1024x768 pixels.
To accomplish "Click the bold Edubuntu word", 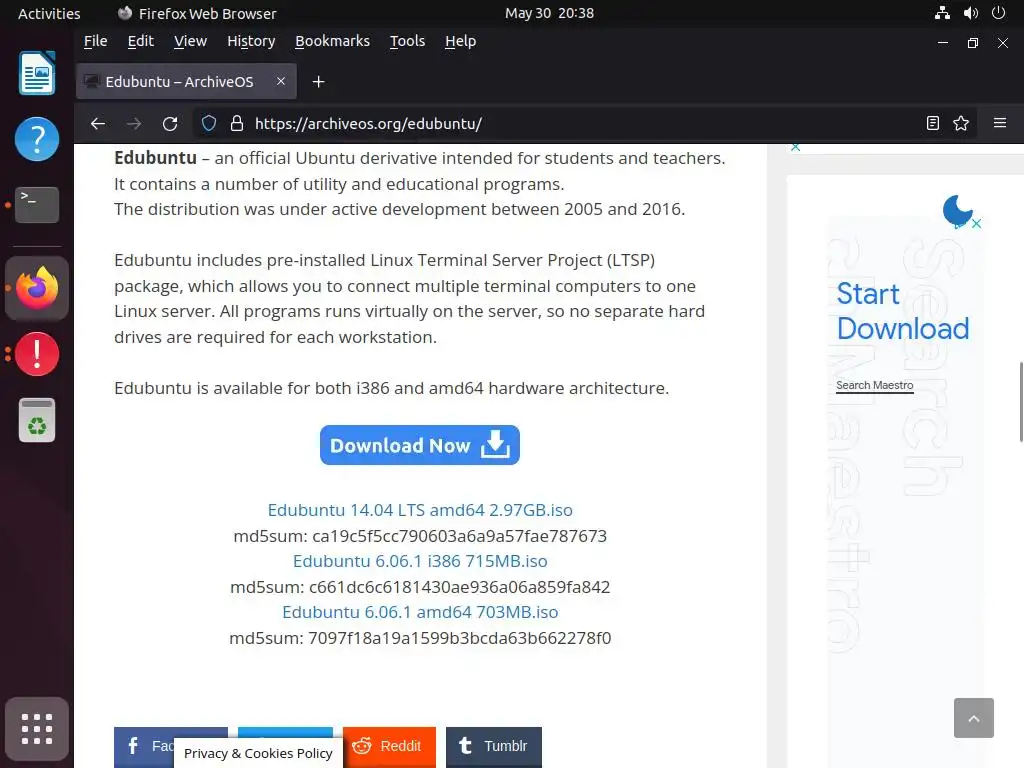I will (155, 158).
